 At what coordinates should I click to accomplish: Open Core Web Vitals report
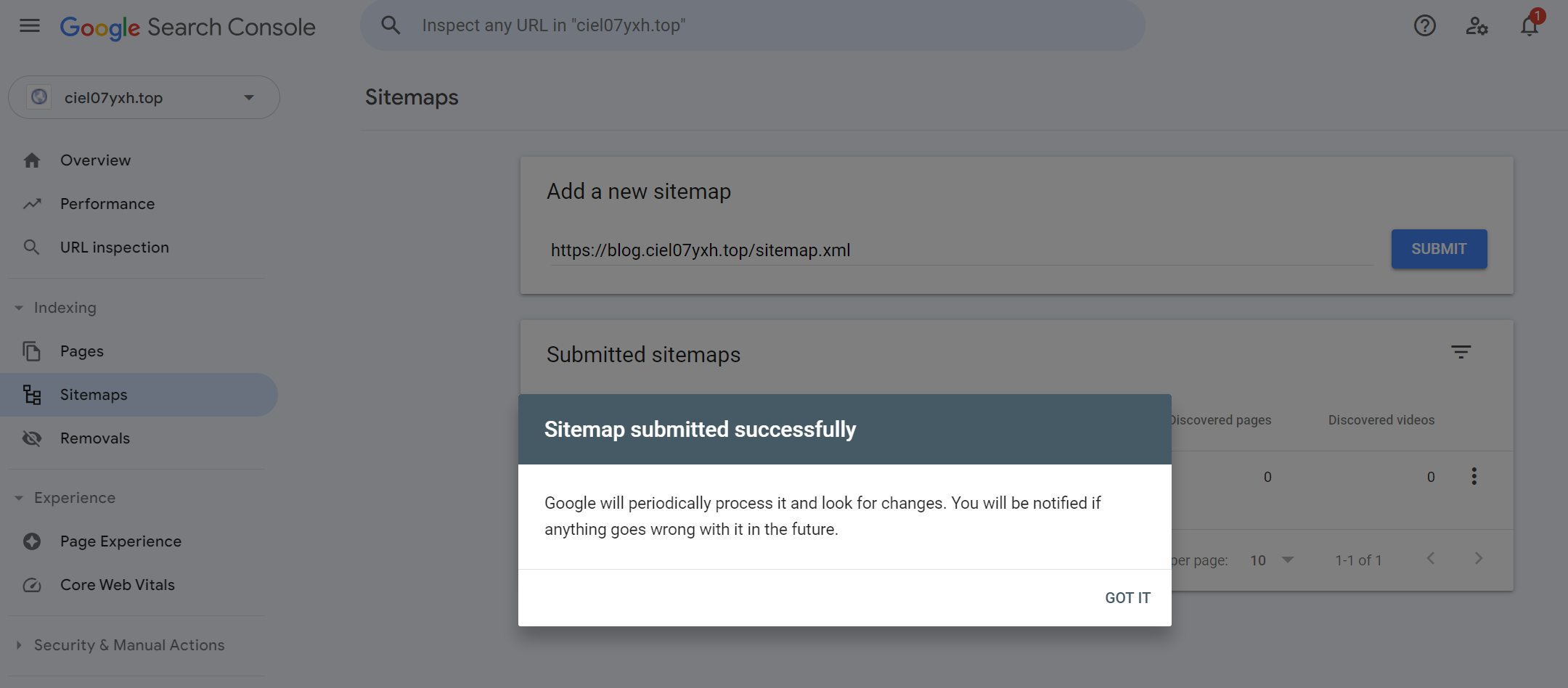click(x=117, y=585)
